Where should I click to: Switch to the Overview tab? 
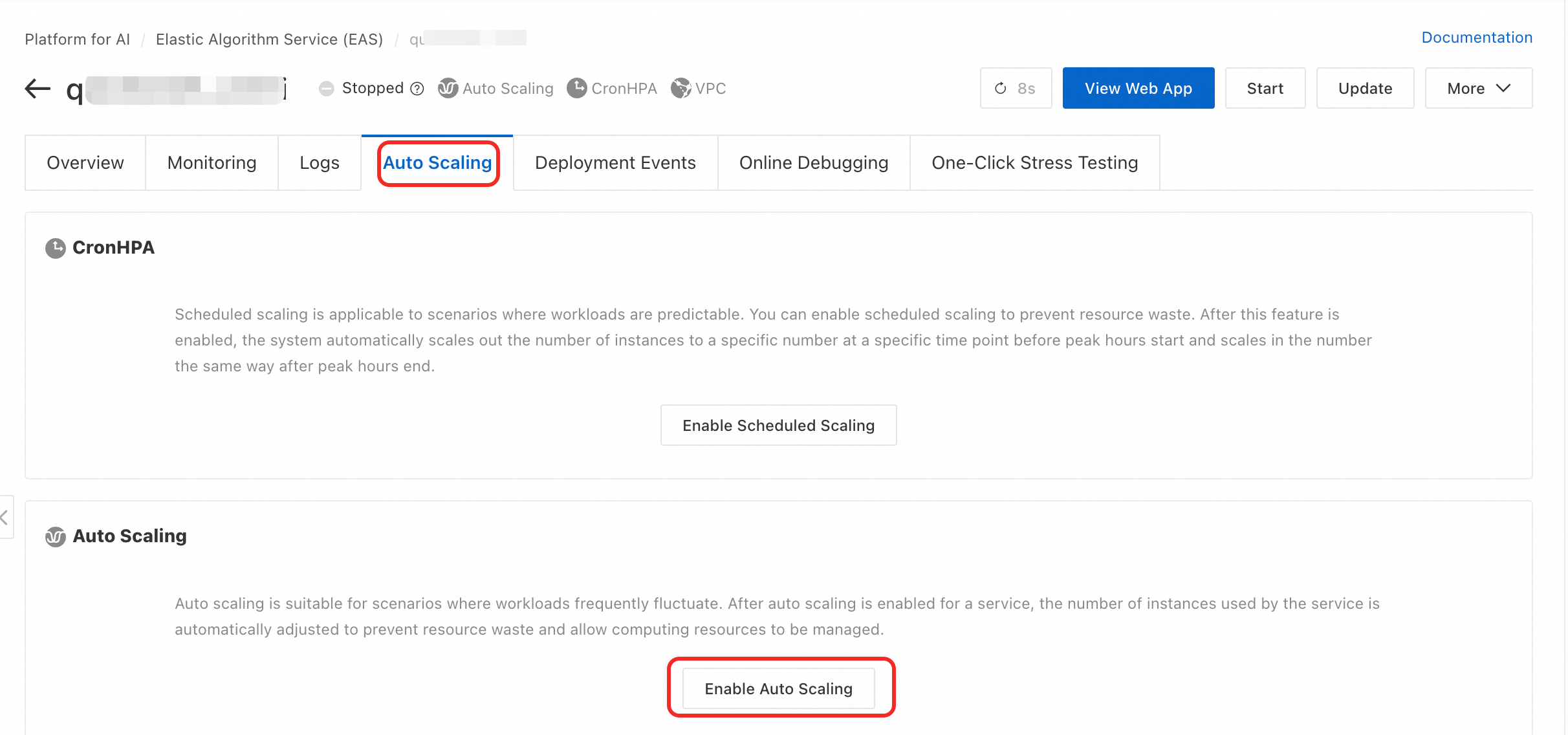coord(85,163)
